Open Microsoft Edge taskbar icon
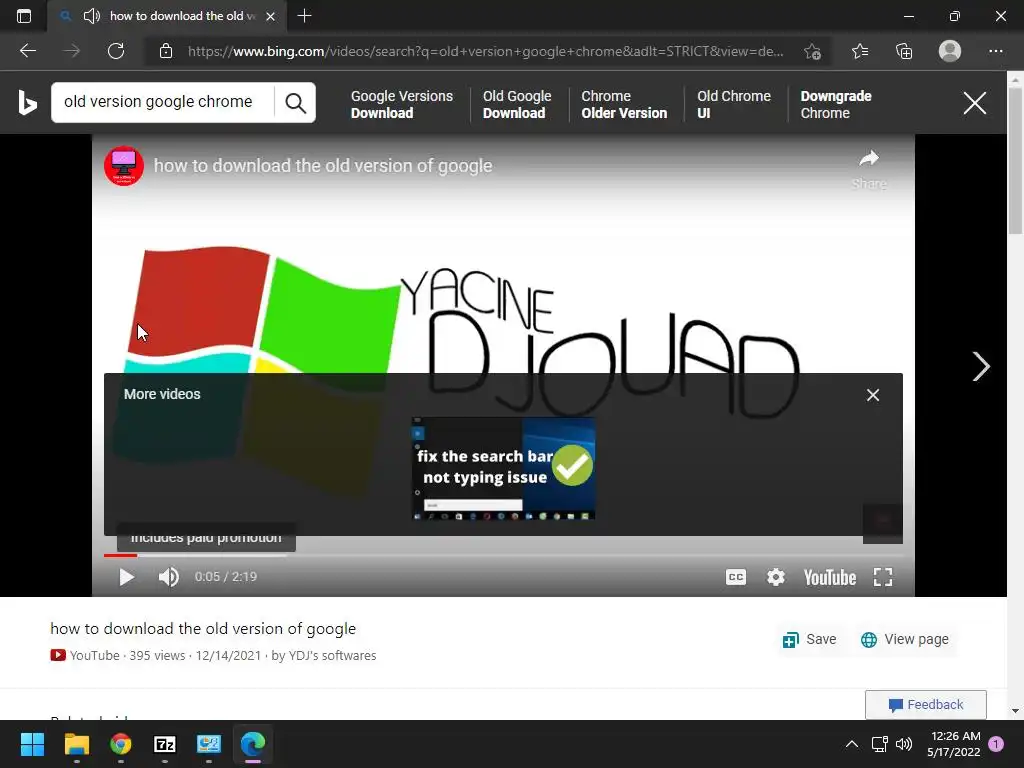Viewport: 1024px width, 768px height. 253,744
